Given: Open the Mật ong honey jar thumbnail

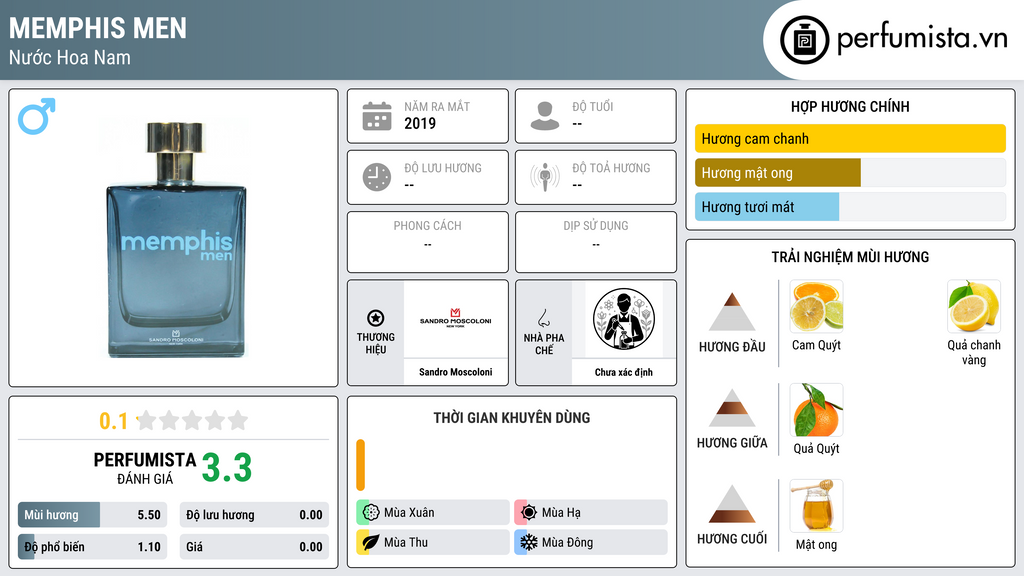Looking at the screenshot, I should 816,506.
